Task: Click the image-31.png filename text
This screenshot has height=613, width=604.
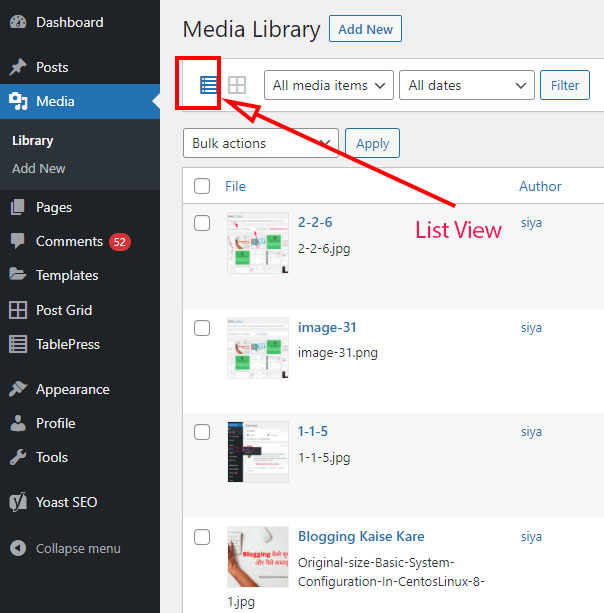Action: [338, 353]
